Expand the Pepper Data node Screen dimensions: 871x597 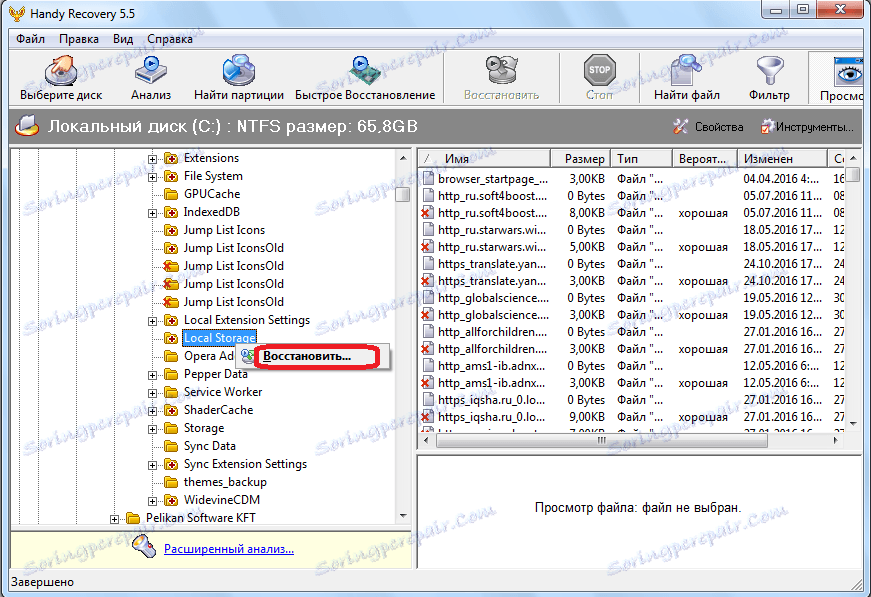pyautogui.click(x=152, y=375)
